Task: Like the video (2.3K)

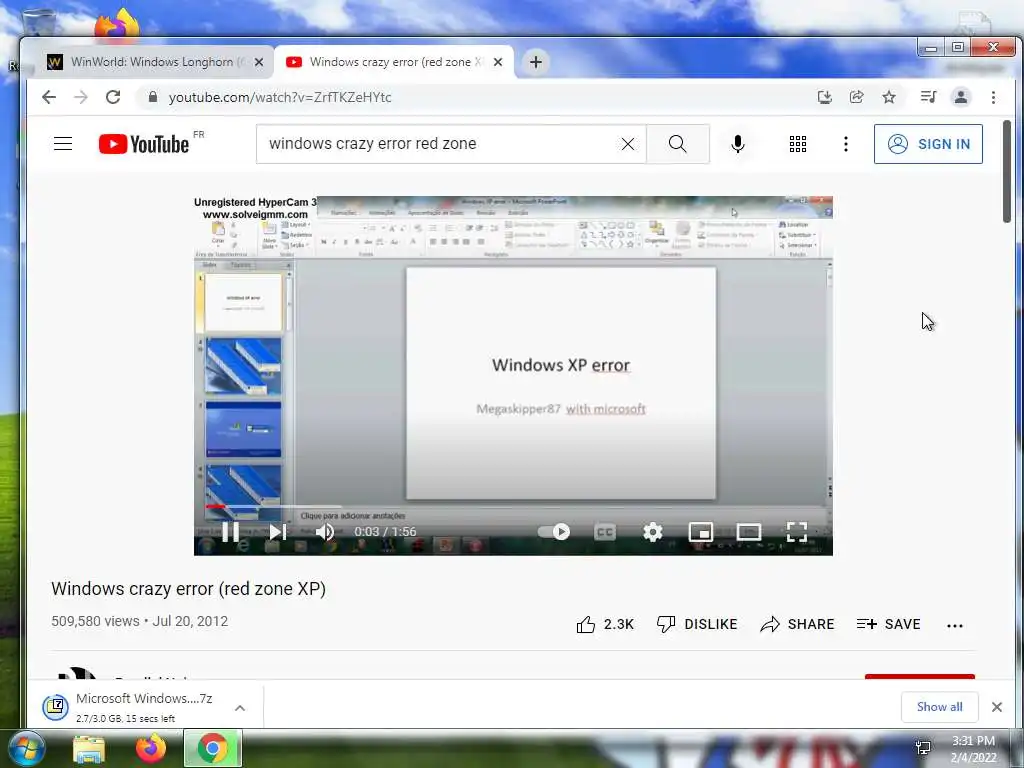Action: click(x=605, y=624)
